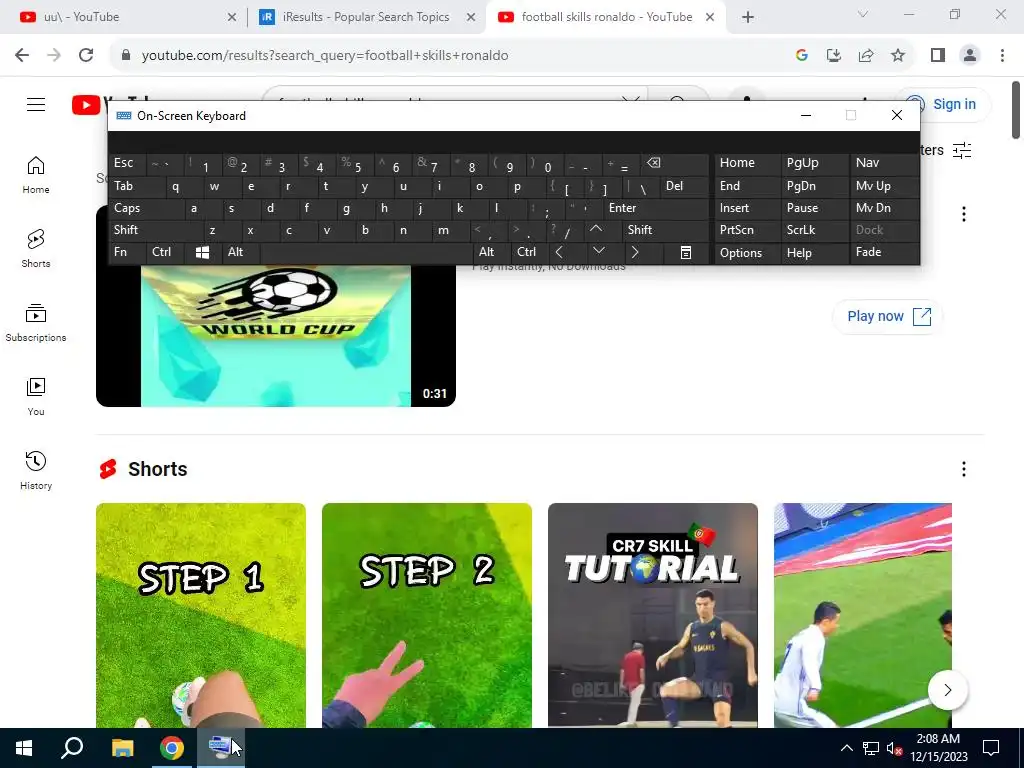
Task: Open YouTube guide hamburger menu
Action: (x=36, y=104)
